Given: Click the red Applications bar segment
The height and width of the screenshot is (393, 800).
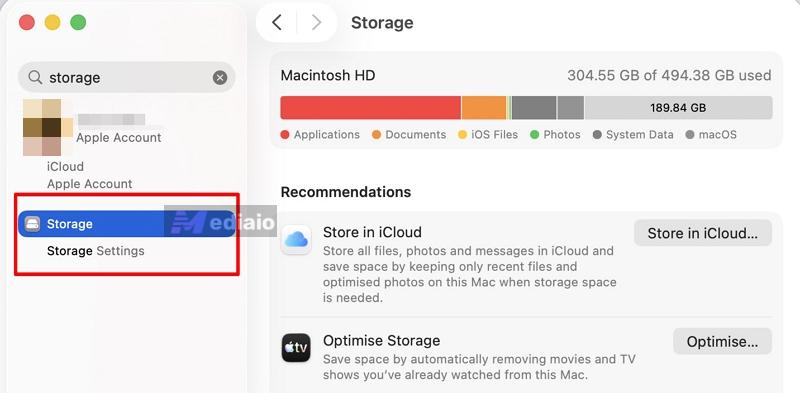Looking at the screenshot, I should pos(370,108).
